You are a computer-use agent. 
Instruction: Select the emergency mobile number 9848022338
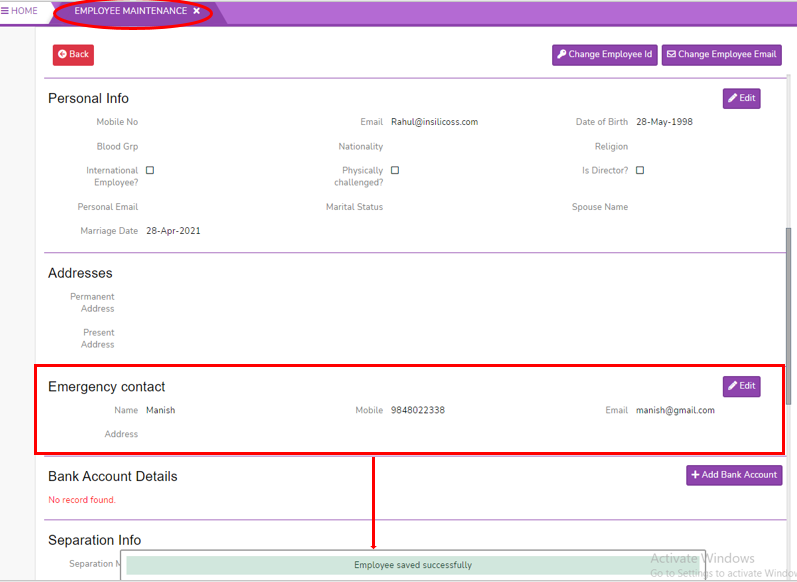pos(418,410)
